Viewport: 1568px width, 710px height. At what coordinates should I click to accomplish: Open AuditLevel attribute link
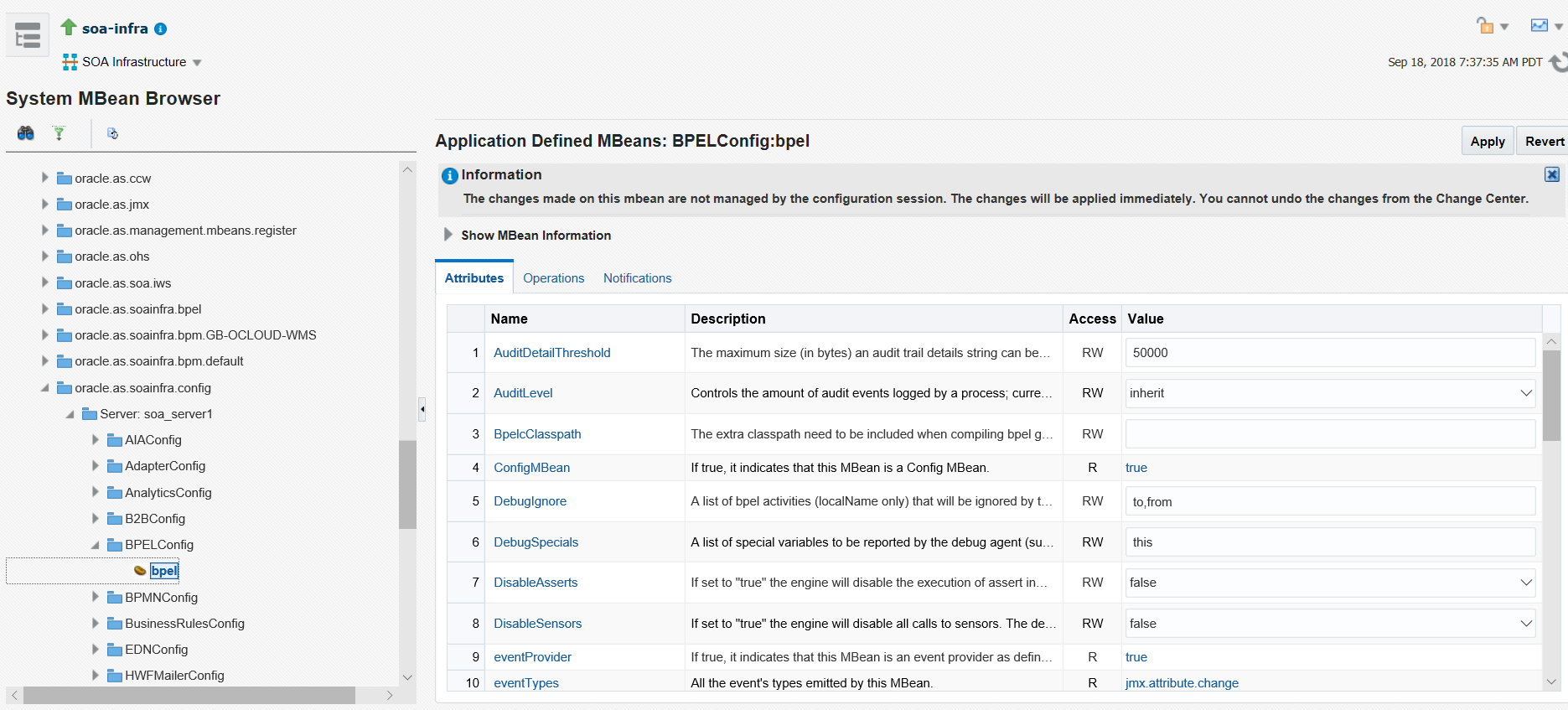tap(523, 393)
